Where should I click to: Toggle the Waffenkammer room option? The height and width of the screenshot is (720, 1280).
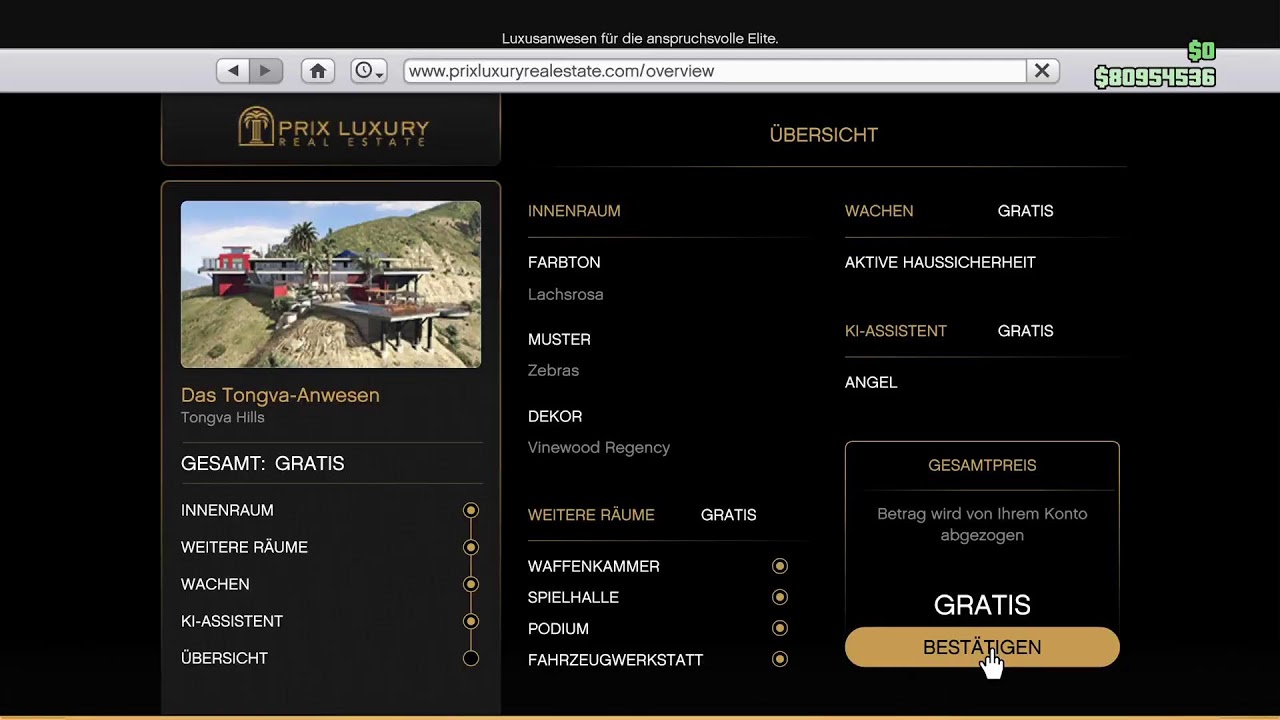click(780, 566)
